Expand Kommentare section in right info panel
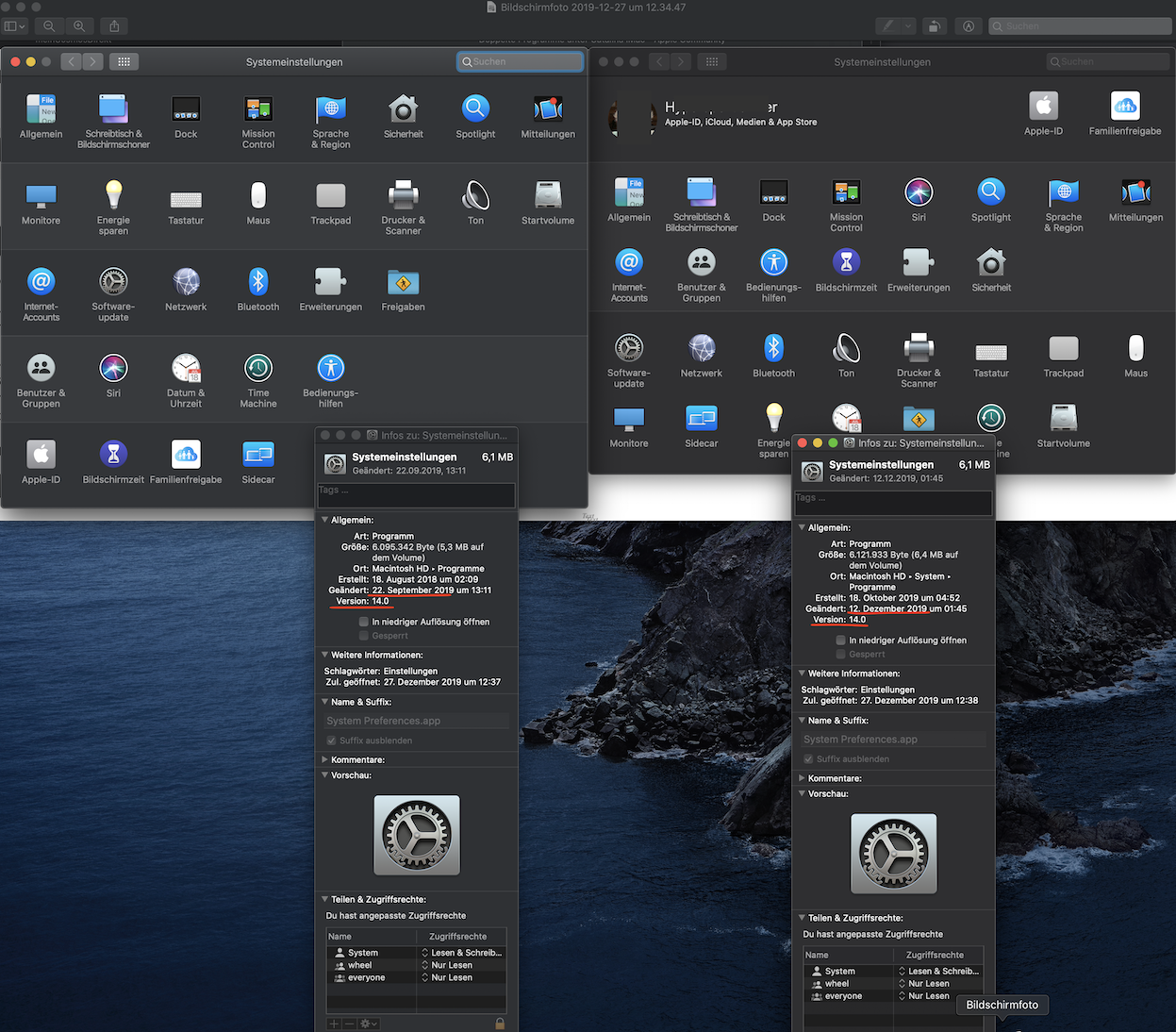1176x1032 pixels. [x=803, y=778]
